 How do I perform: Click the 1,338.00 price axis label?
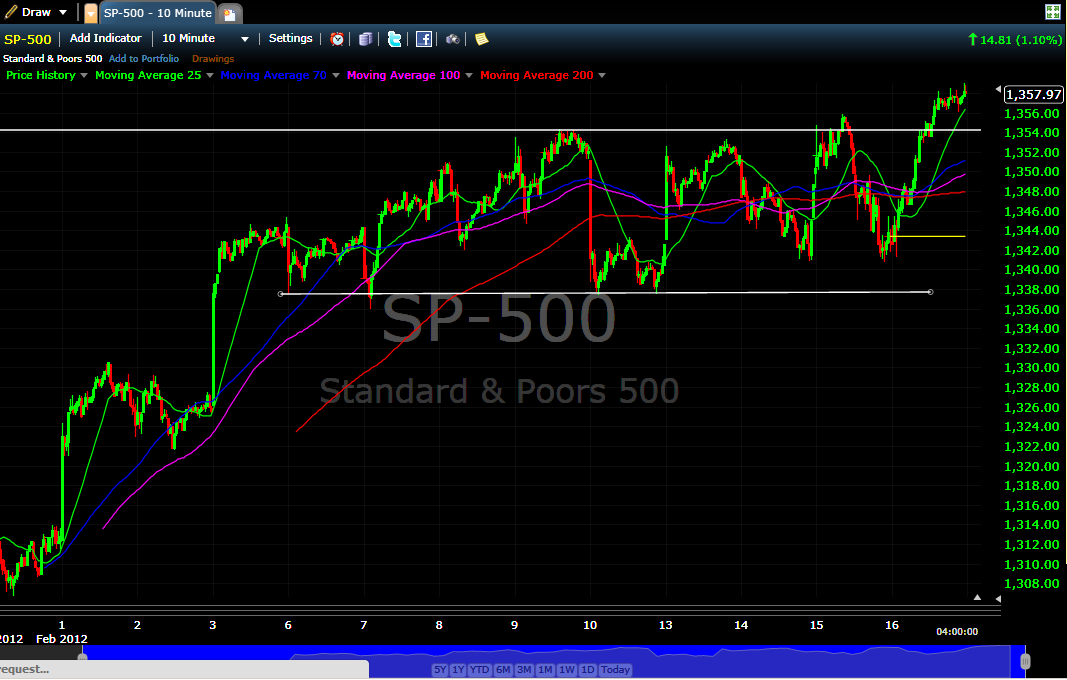pyautogui.click(x=1032, y=290)
